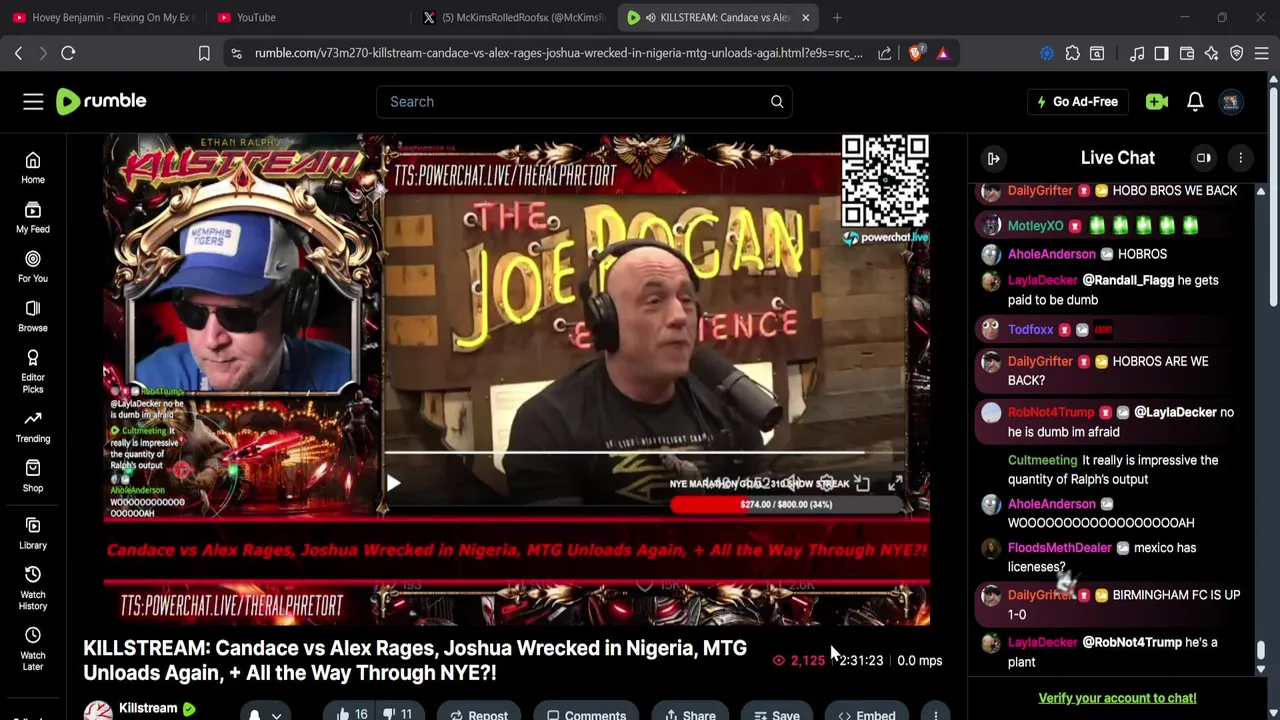Switch to Hovey Benjamin tab

[103, 17]
